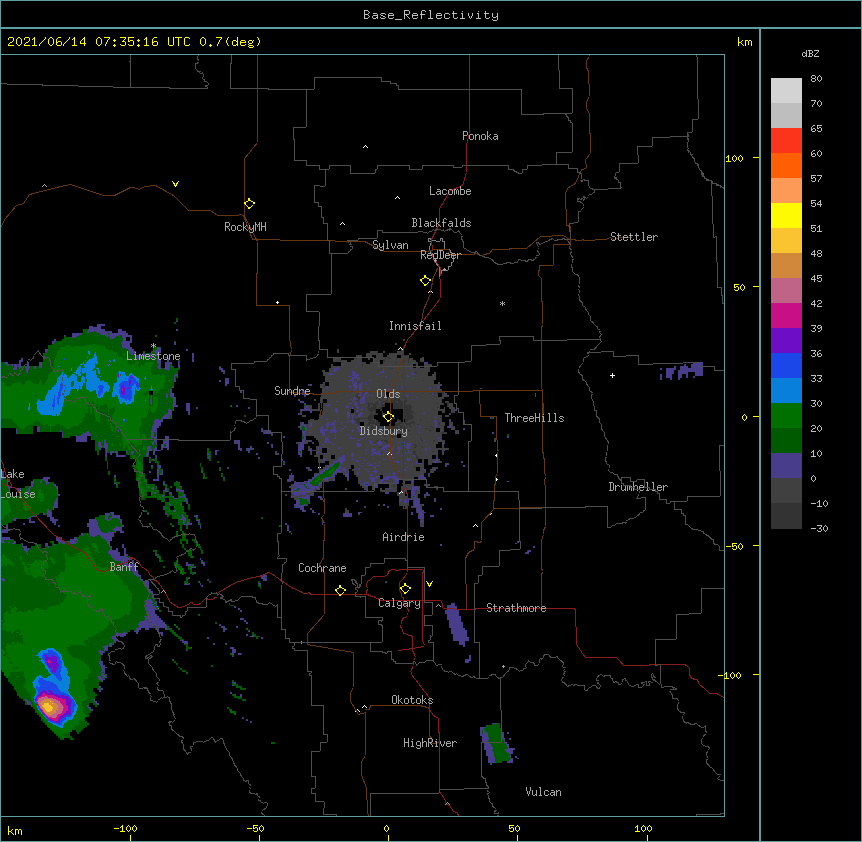This screenshot has width=862, height=842.
Task: Click the green echo patch between HighRiver and Vulcan
Action: tap(499, 744)
